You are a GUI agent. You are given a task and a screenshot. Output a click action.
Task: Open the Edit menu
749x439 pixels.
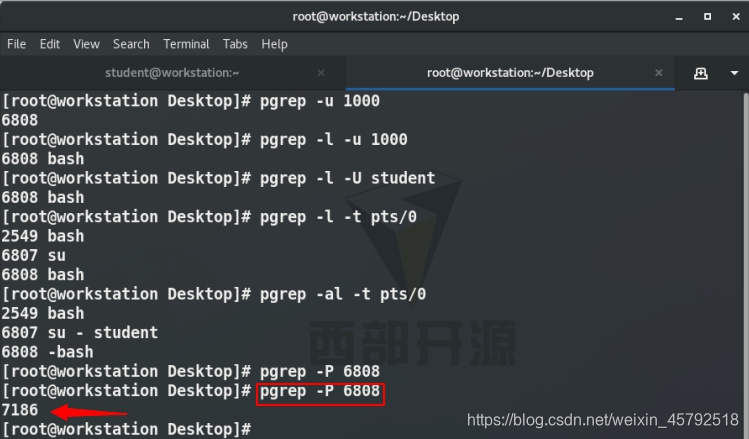(50, 44)
